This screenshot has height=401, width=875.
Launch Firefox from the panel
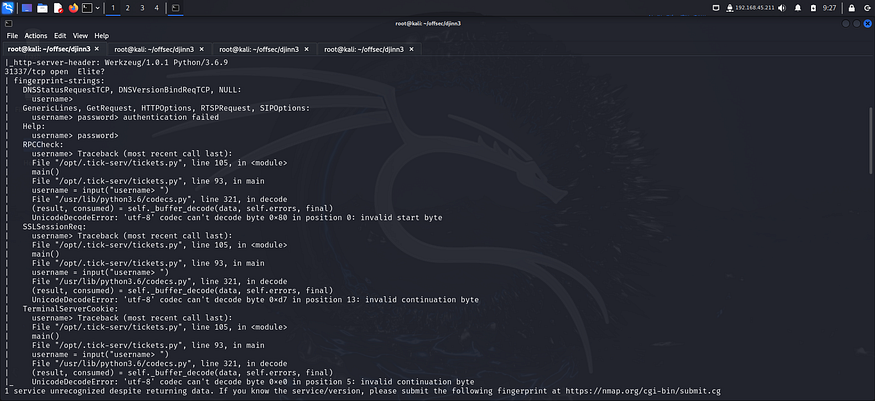point(73,8)
